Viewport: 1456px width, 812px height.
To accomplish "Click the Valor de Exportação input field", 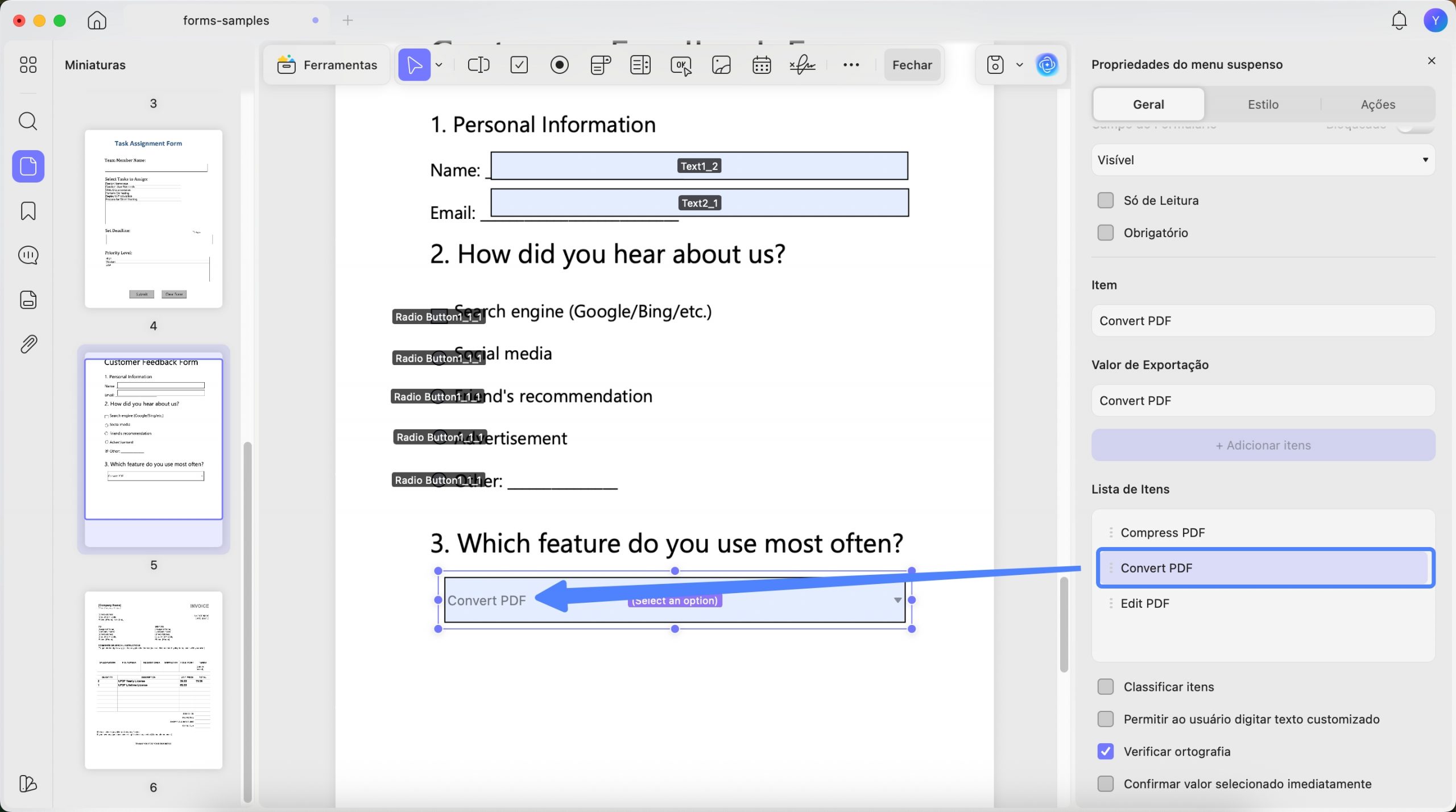I will coord(1263,400).
